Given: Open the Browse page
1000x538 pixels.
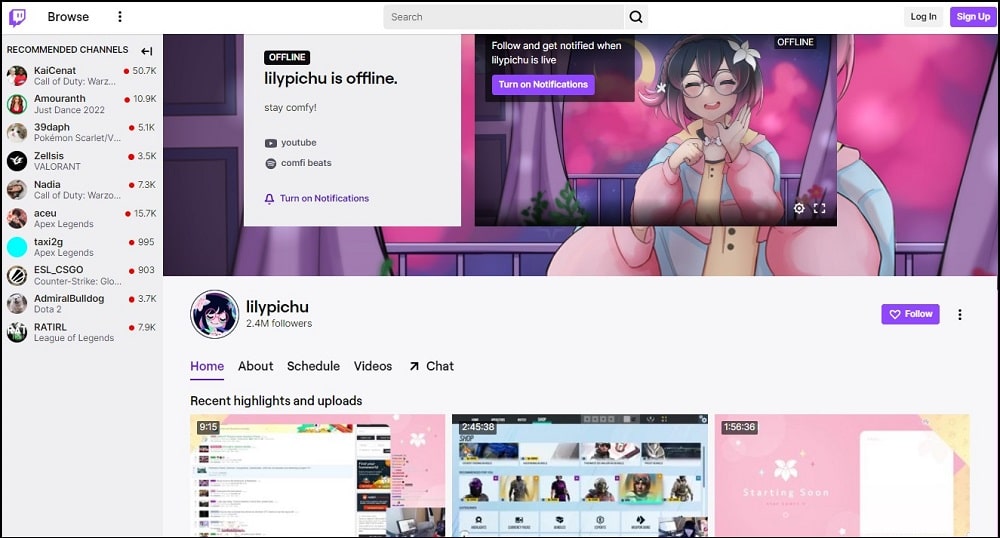Looking at the screenshot, I should [x=68, y=17].
